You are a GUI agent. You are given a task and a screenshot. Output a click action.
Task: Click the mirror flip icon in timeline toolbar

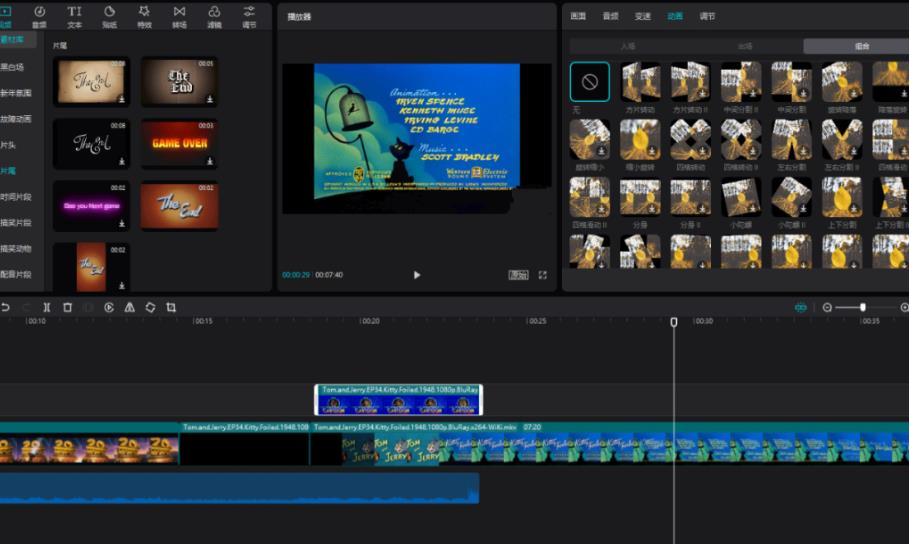(129, 307)
